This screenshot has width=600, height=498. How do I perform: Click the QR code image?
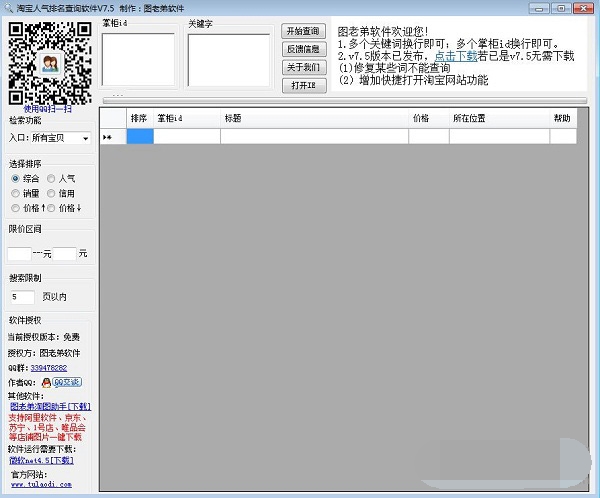(50, 61)
